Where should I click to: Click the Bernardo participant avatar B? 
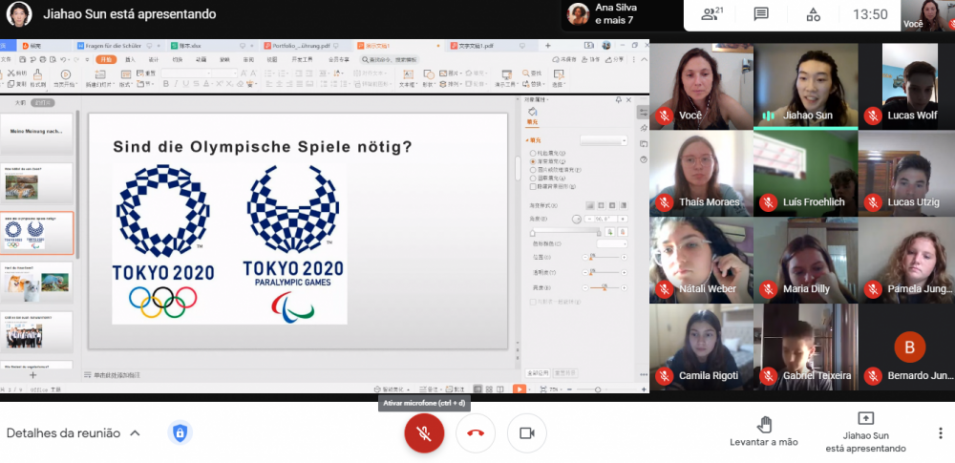[x=909, y=347]
